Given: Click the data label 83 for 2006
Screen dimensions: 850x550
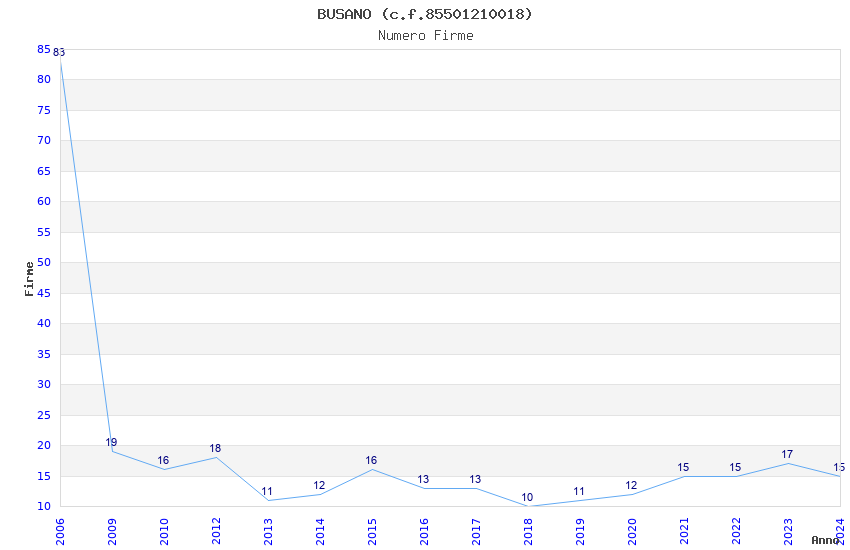Looking at the screenshot, I should pyautogui.click(x=59, y=53).
